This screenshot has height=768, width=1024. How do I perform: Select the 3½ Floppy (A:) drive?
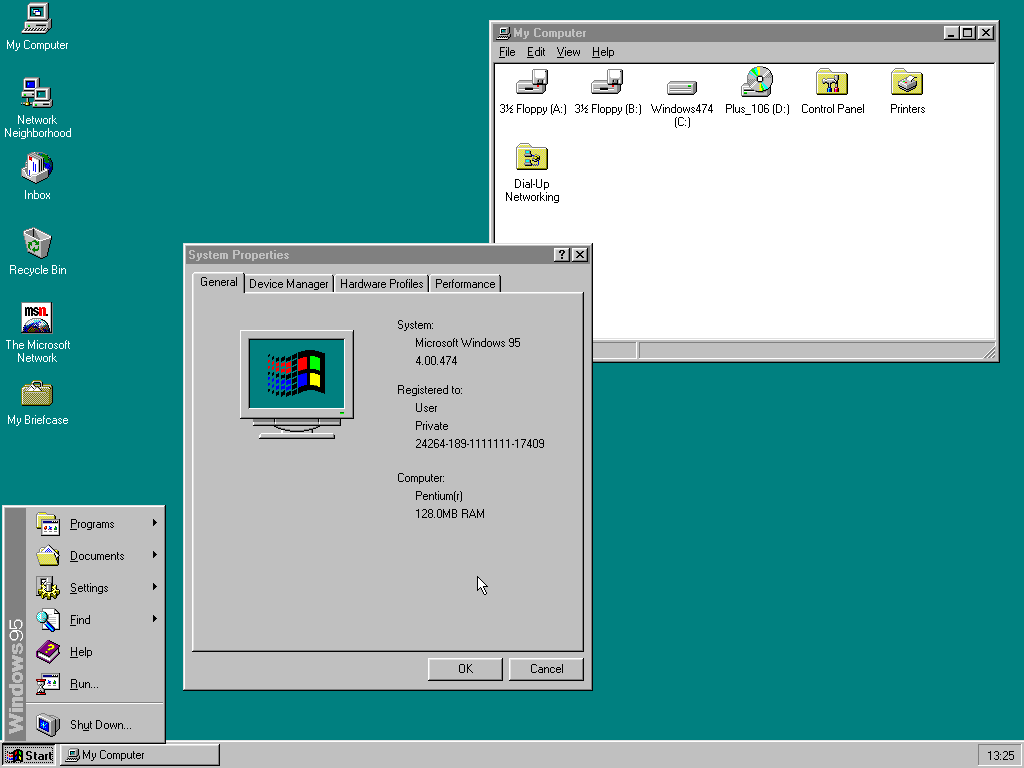point(532,84)
